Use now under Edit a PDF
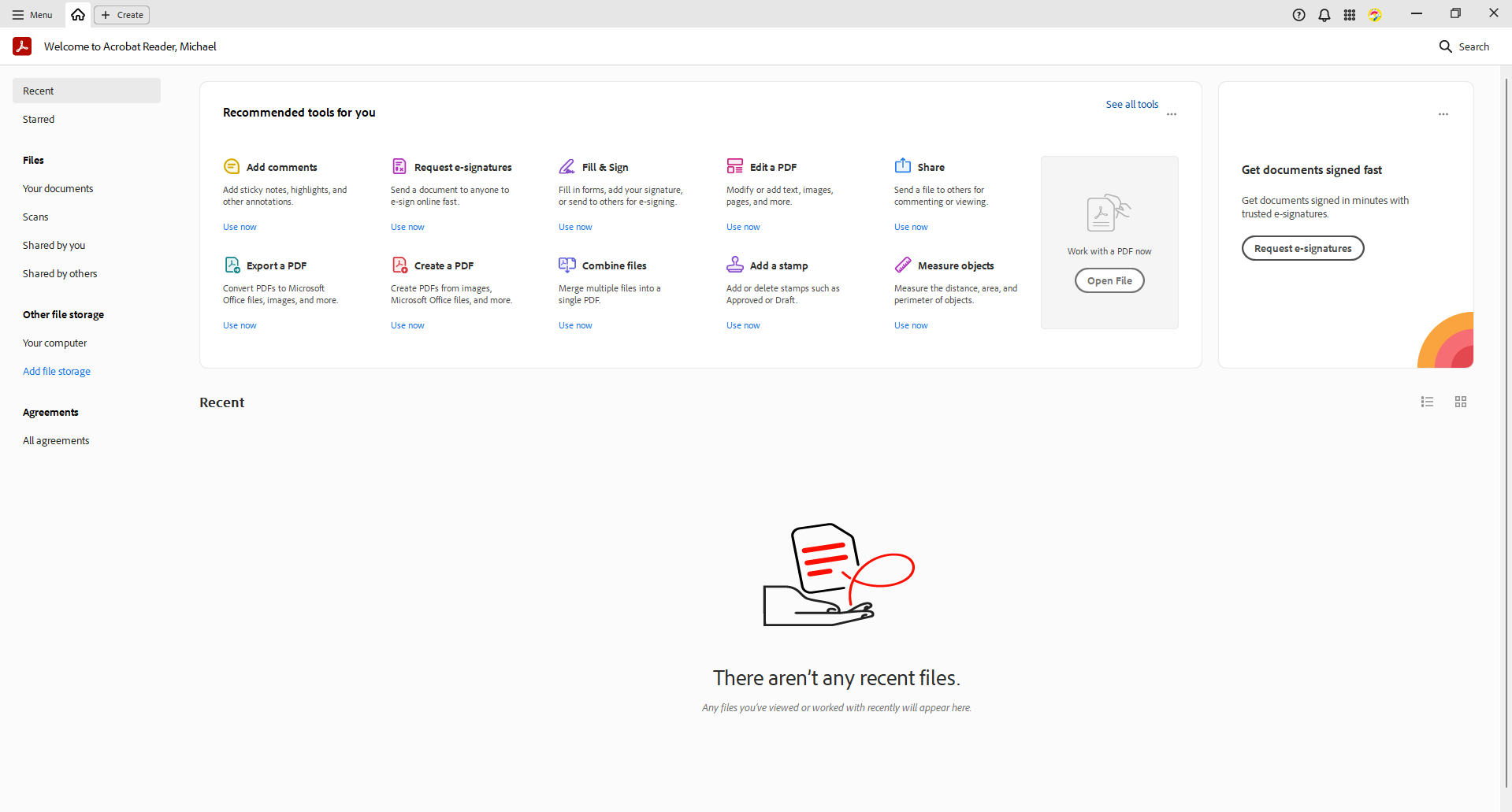 point(743,227)
